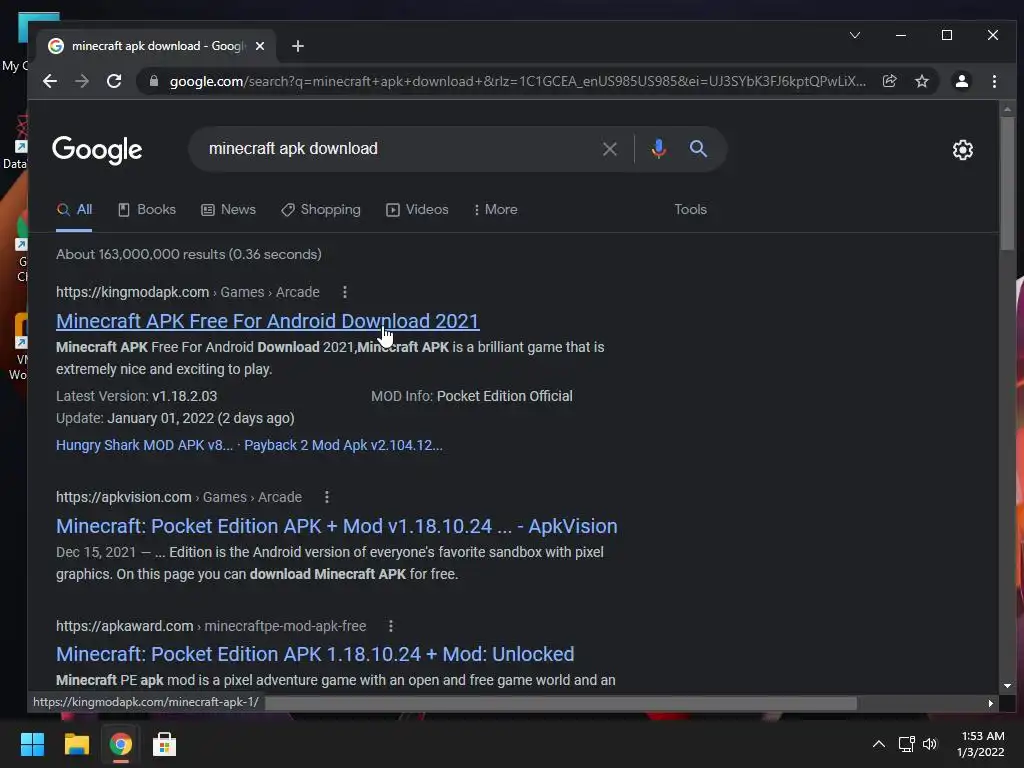
Task: Click the About 163,000,000 results text
Action: pyautogui.click(x=189, y=254)
